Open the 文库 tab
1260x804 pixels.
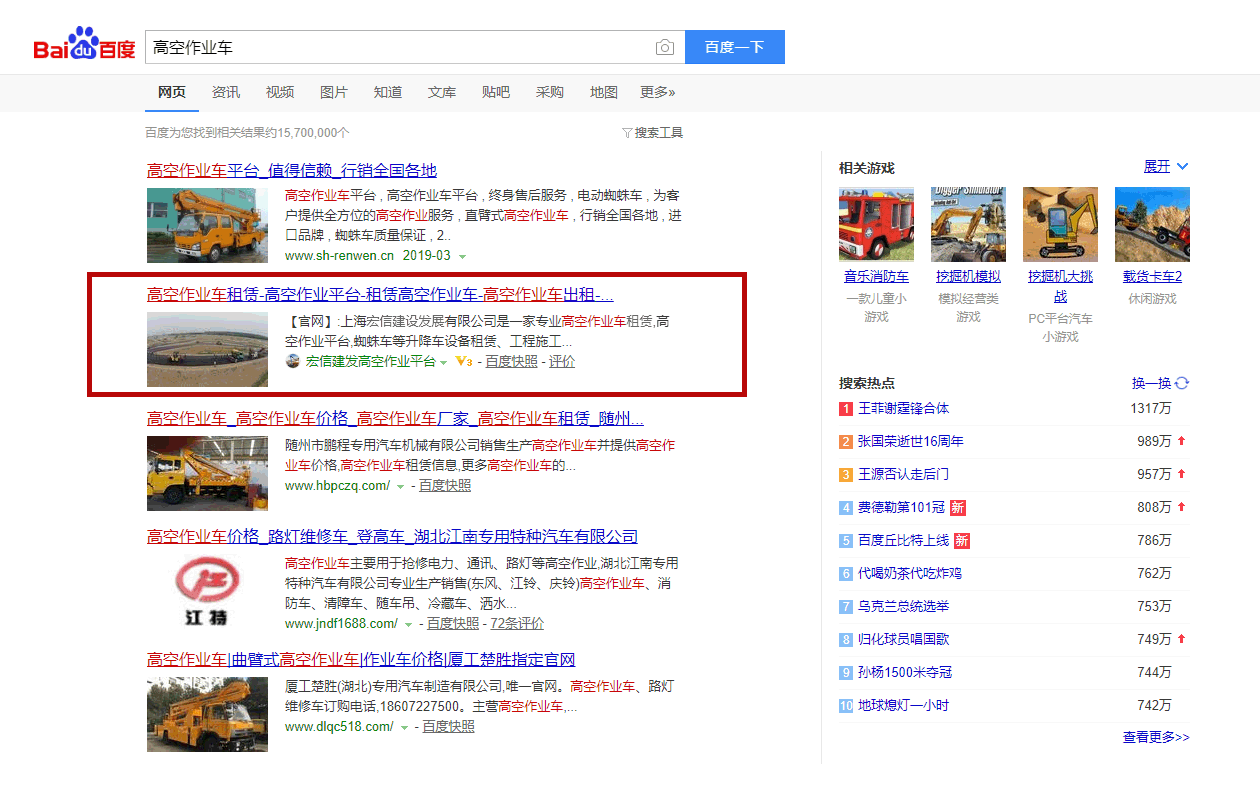click(442, 92)
